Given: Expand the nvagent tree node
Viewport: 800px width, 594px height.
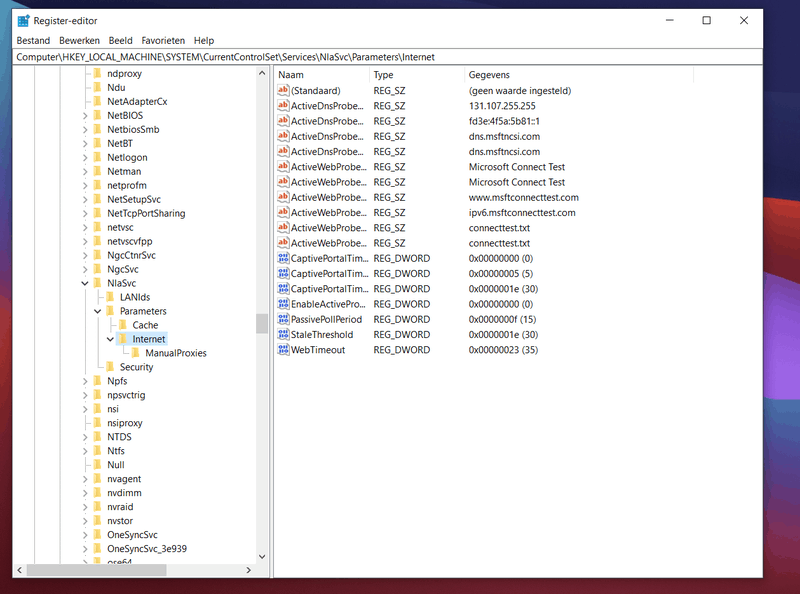Looking at the screenshot, I should tap(85, 479).
